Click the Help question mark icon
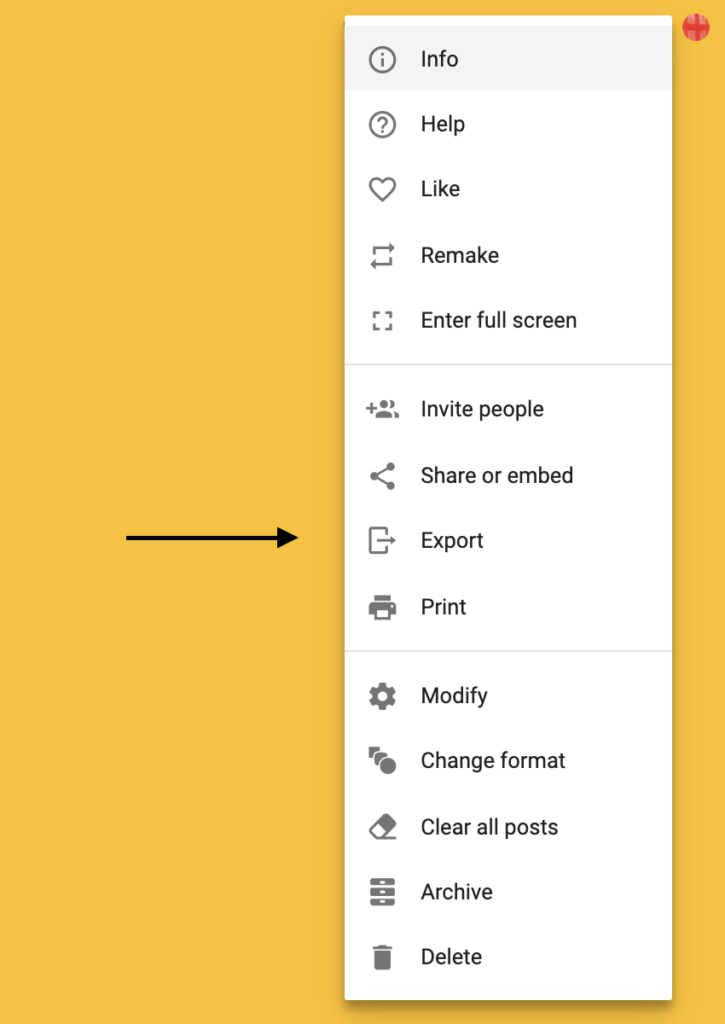Viewport: 725px width, 1024px height. coord(382,124)
